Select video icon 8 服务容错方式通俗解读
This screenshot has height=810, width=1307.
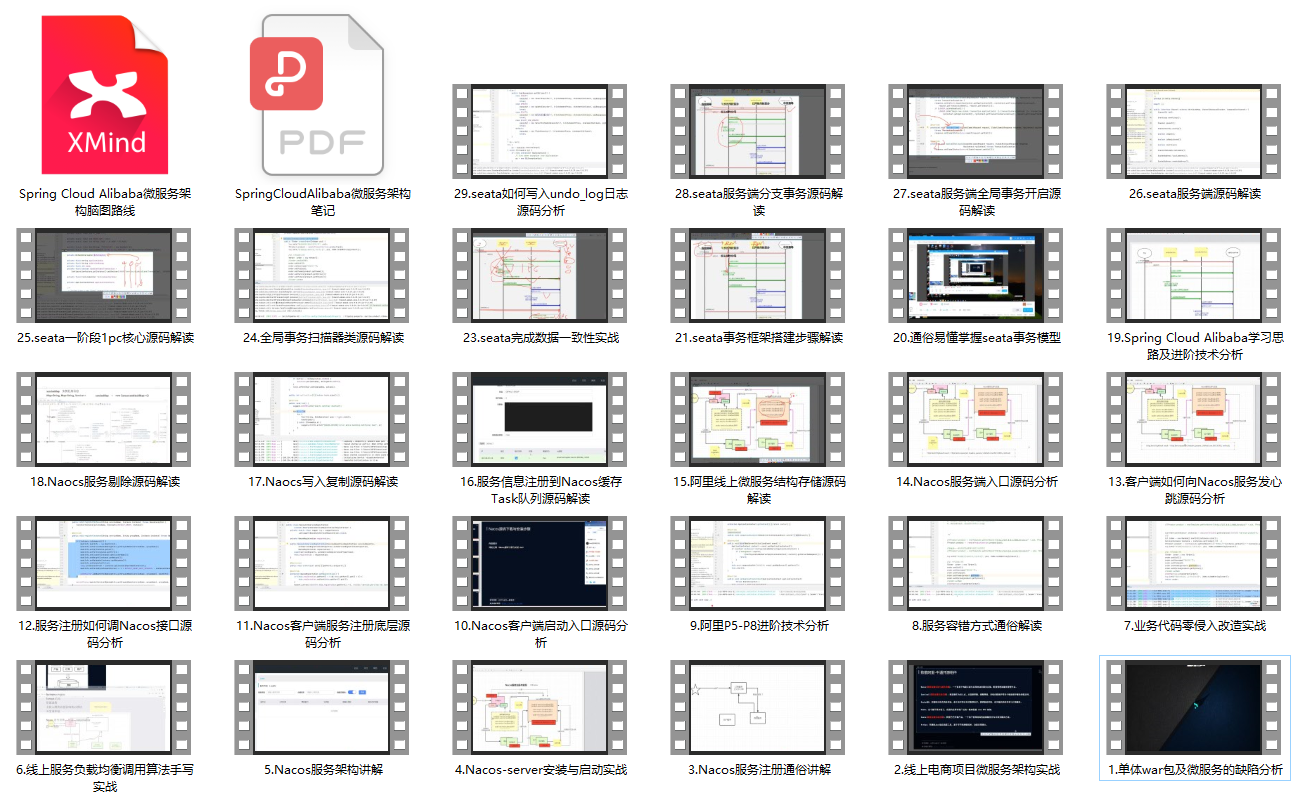click(x=977, y=563)
